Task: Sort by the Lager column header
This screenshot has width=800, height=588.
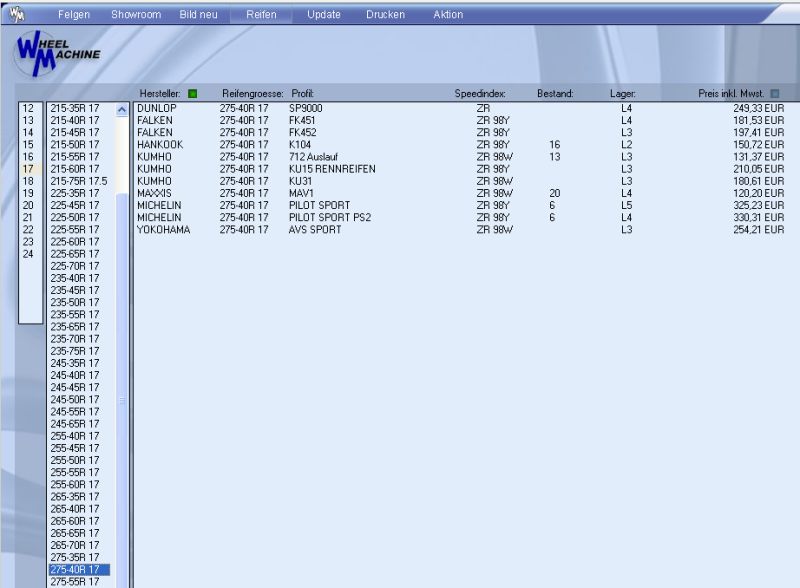Action: (x=623, y=93)
